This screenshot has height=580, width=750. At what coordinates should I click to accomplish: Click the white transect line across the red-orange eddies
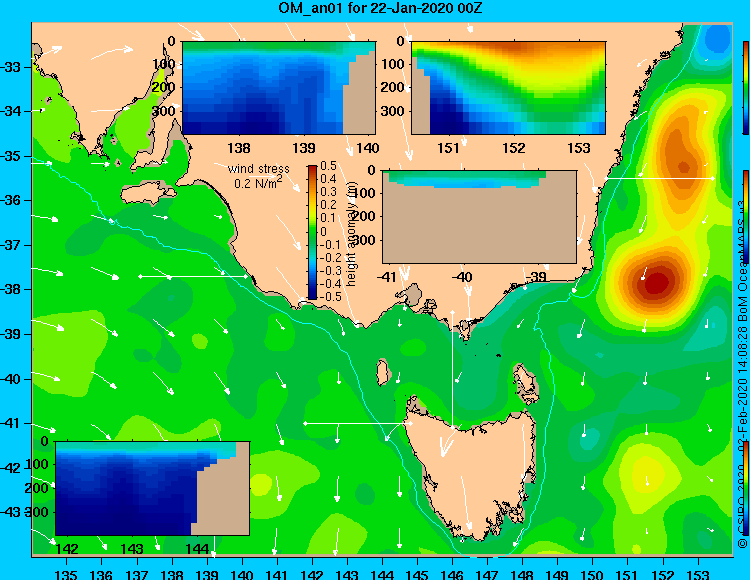(x=660, y=178)
